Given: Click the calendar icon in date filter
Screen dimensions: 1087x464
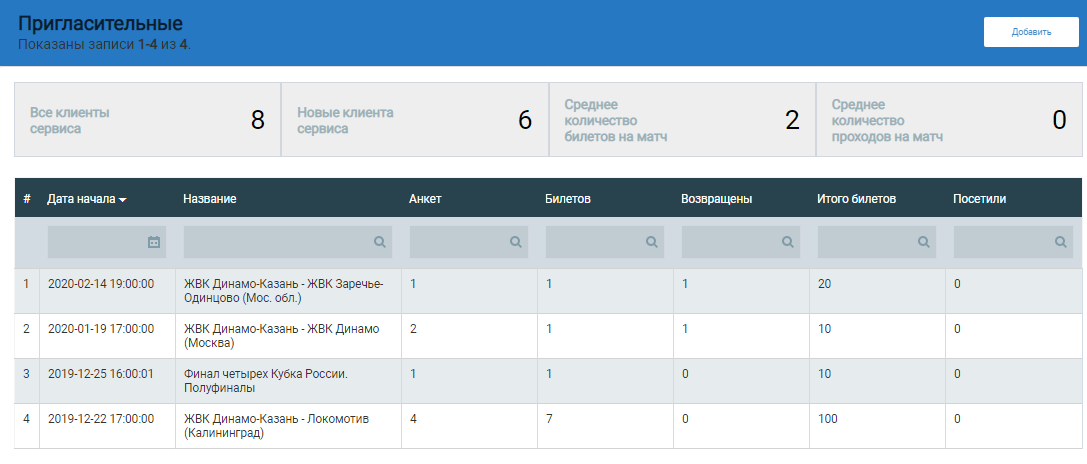Looking at the screenshot, I should click(x=153, y=242).
